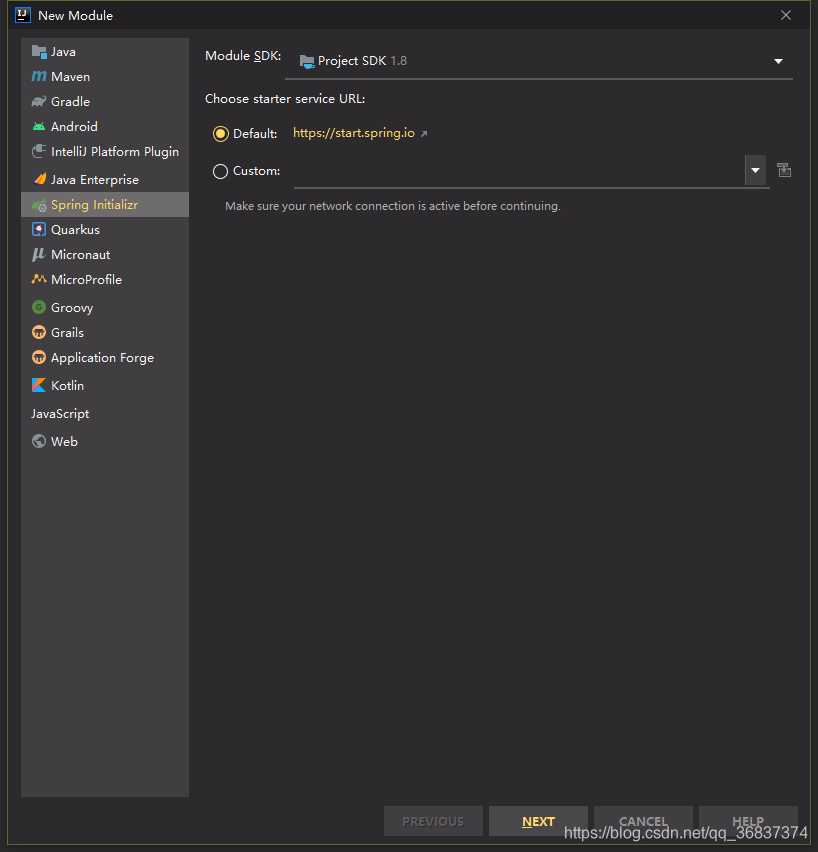
Task: Click the NEXT button
Action: tap(538, 821)
